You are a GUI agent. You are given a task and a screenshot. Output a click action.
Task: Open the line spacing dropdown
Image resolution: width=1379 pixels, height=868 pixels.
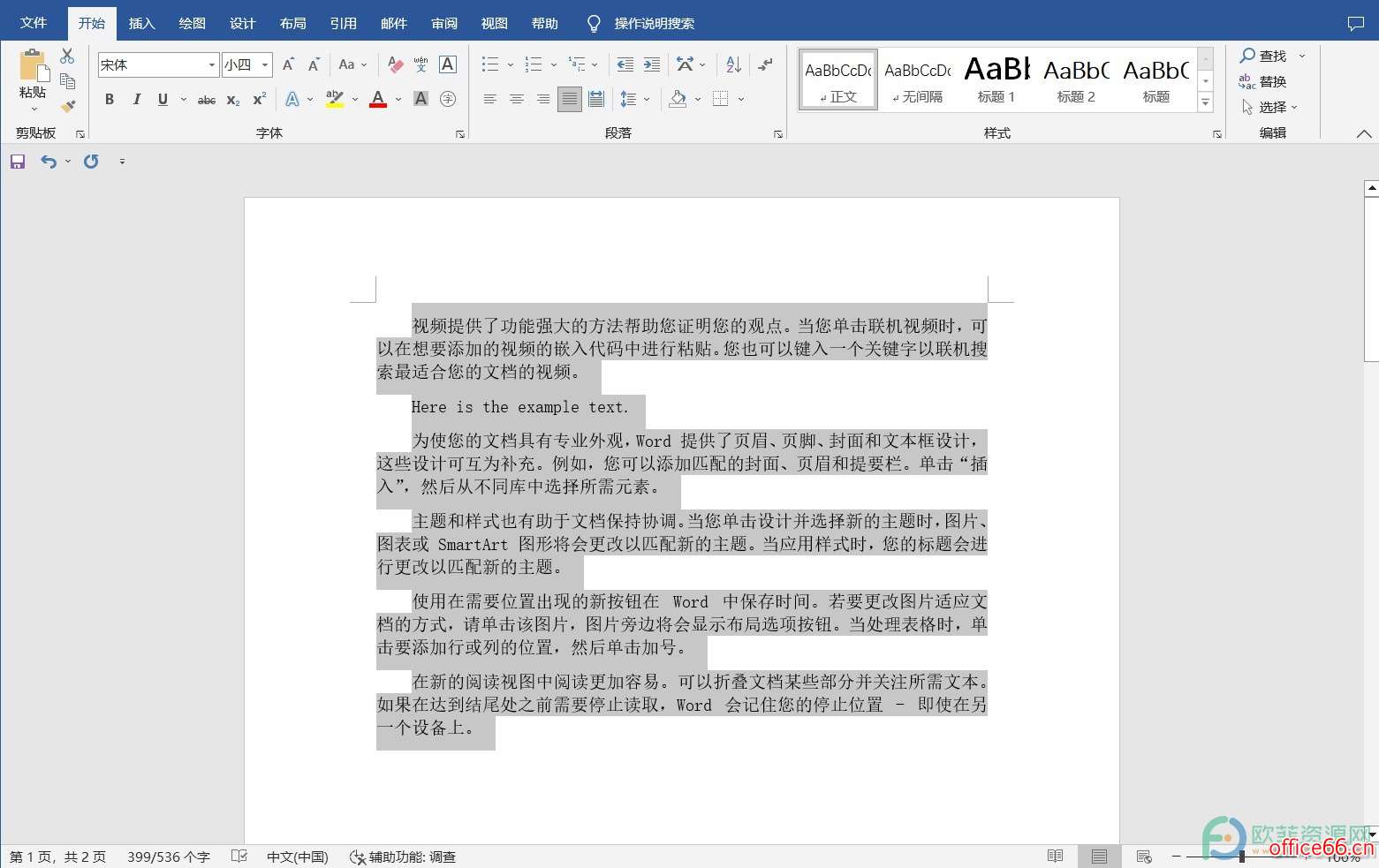pos(635,99)
